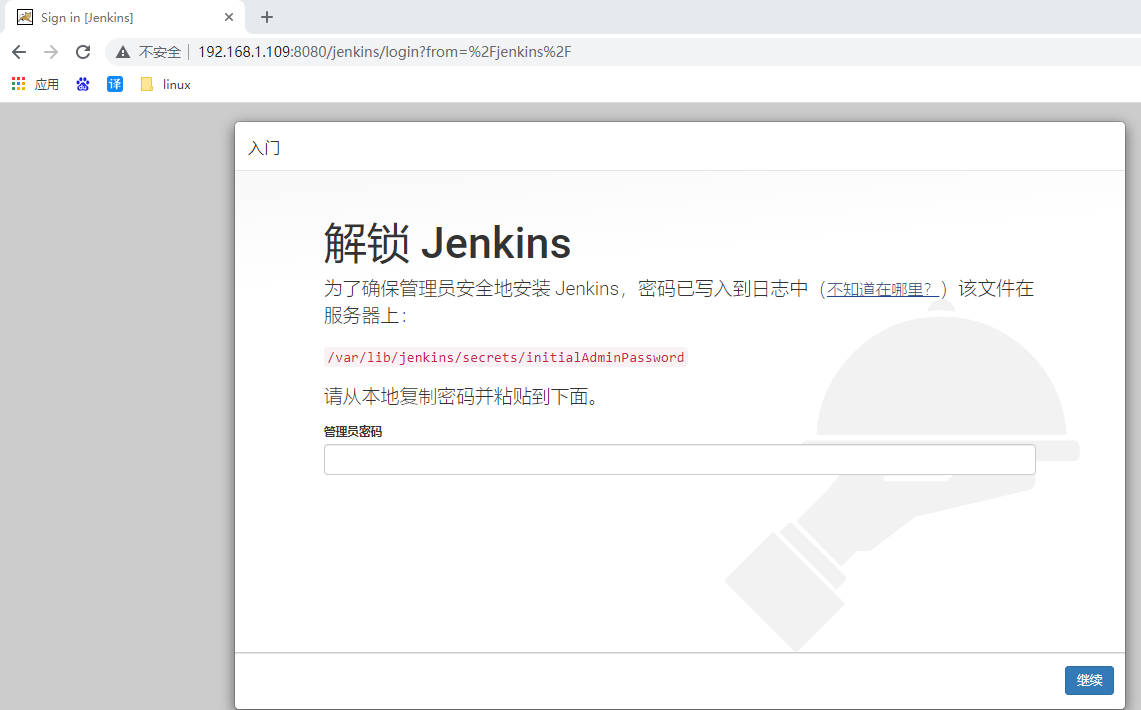The height and width of the screenshot is (710, 1141).
Task: Reload the Jenkins login page
Action: 83,52
